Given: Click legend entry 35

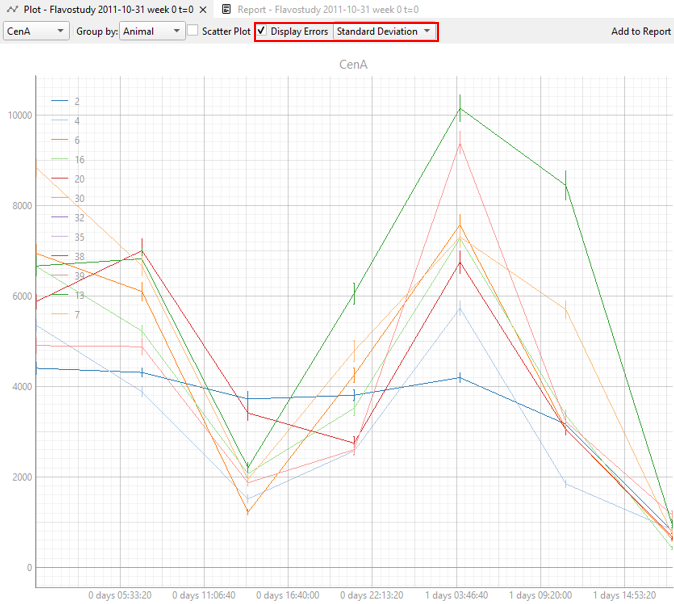Looking at the screenshot, I should 68,237.
